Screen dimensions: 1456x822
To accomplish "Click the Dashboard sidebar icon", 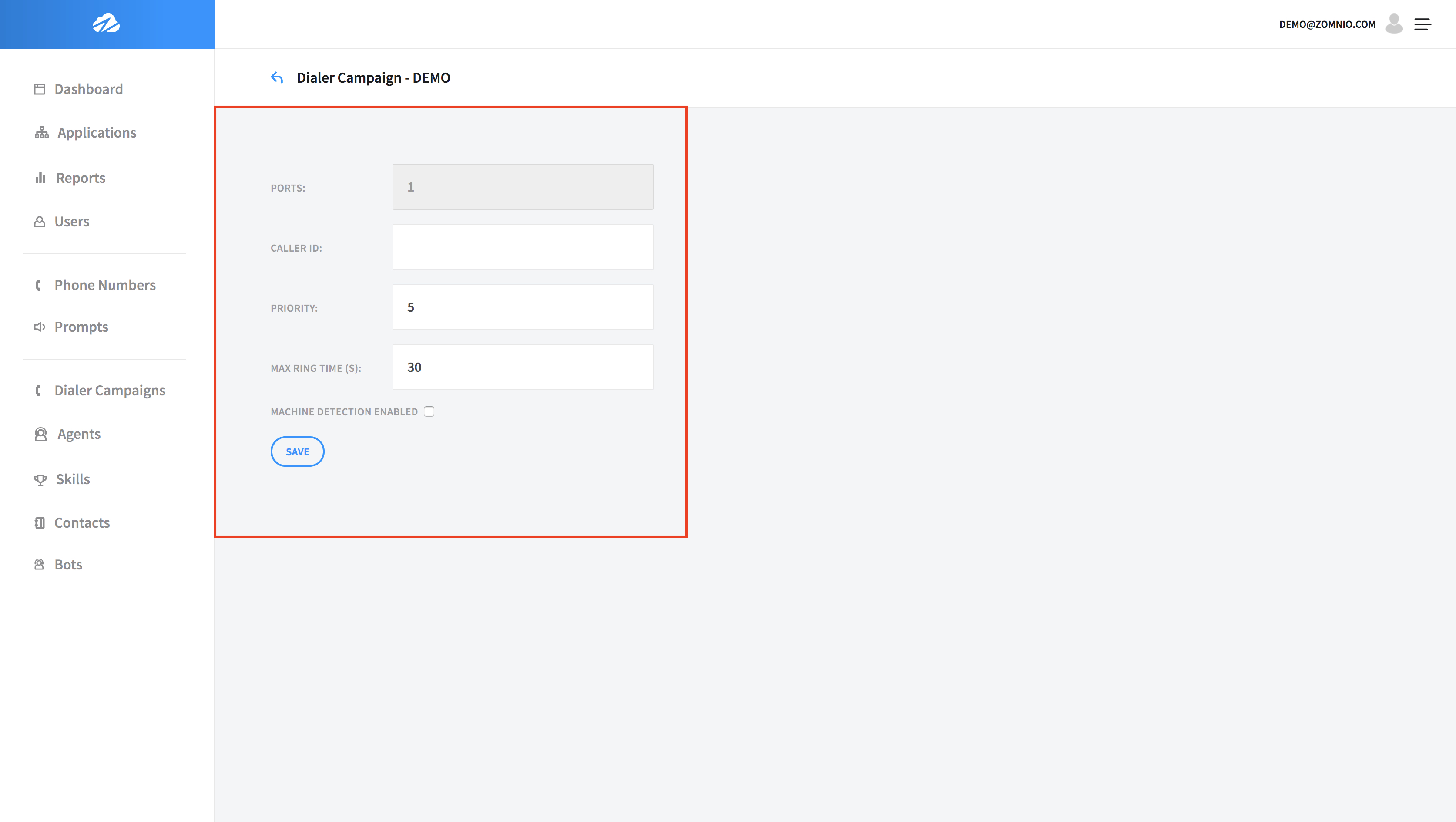I will point(38,88).
